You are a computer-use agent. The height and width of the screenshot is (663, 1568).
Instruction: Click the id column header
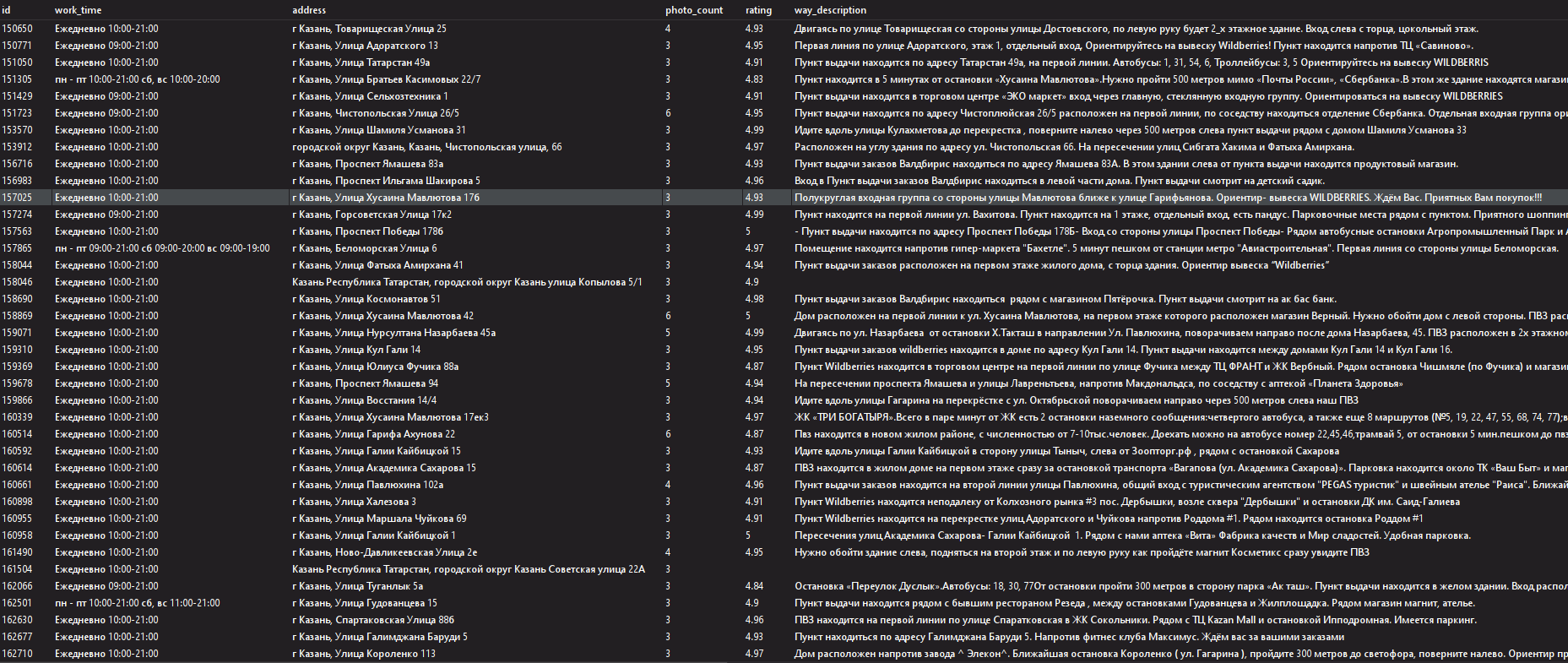[x=6, y=10]
